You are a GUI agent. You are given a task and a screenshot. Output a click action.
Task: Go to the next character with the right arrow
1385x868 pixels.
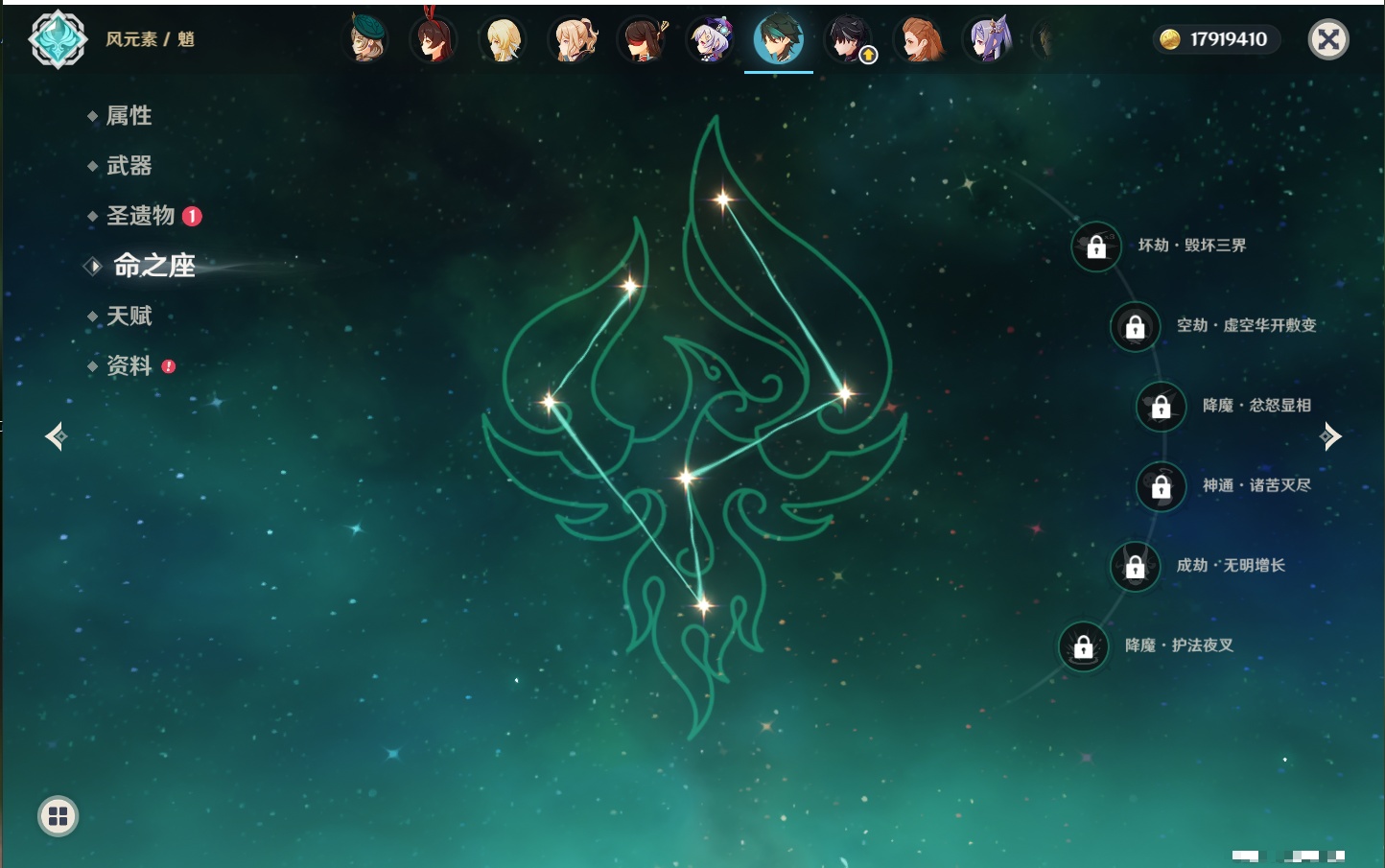[x=1329, y=436]
